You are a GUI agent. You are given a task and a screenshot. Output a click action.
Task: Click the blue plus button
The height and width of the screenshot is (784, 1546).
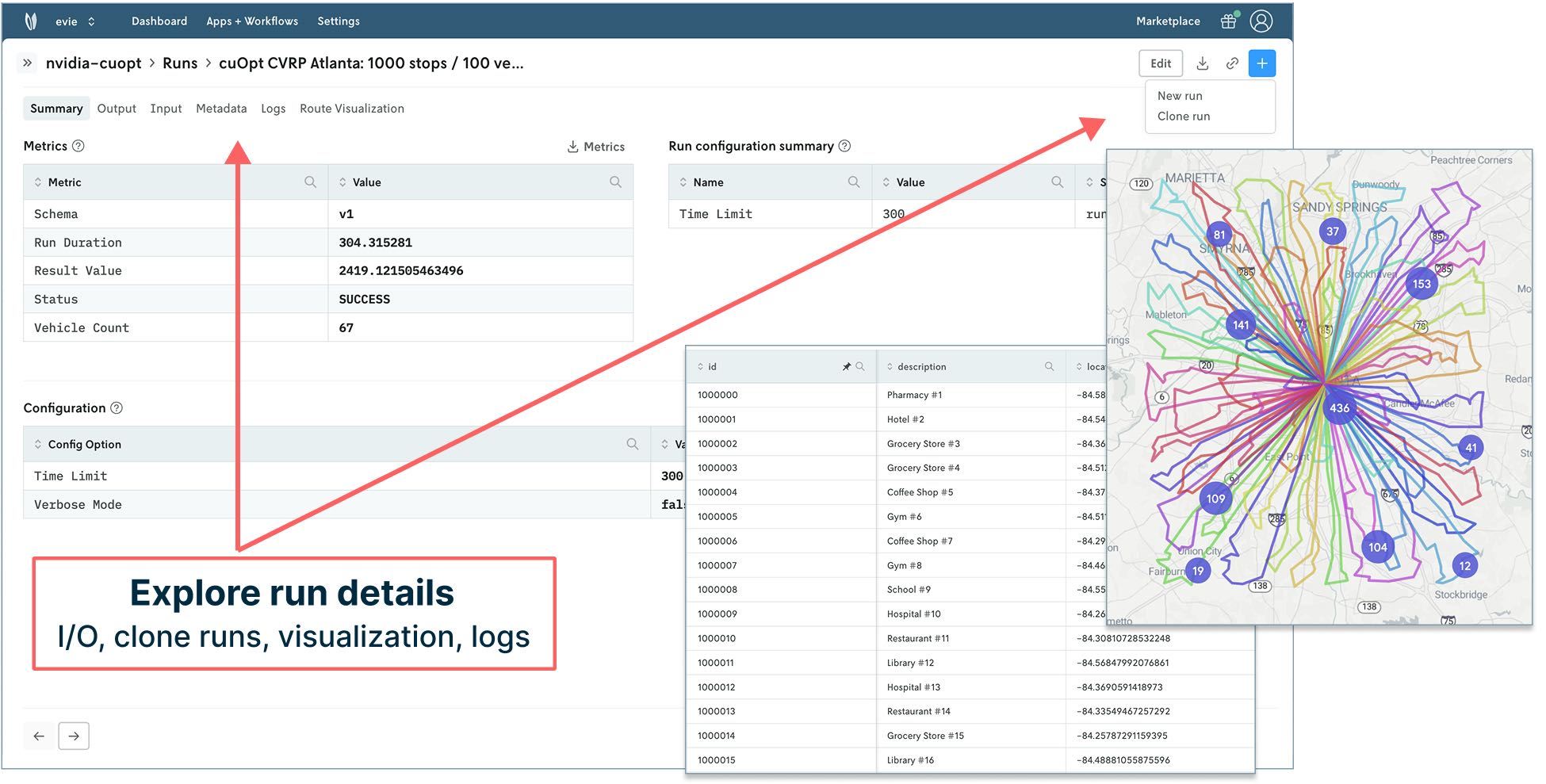(1261, 63)
